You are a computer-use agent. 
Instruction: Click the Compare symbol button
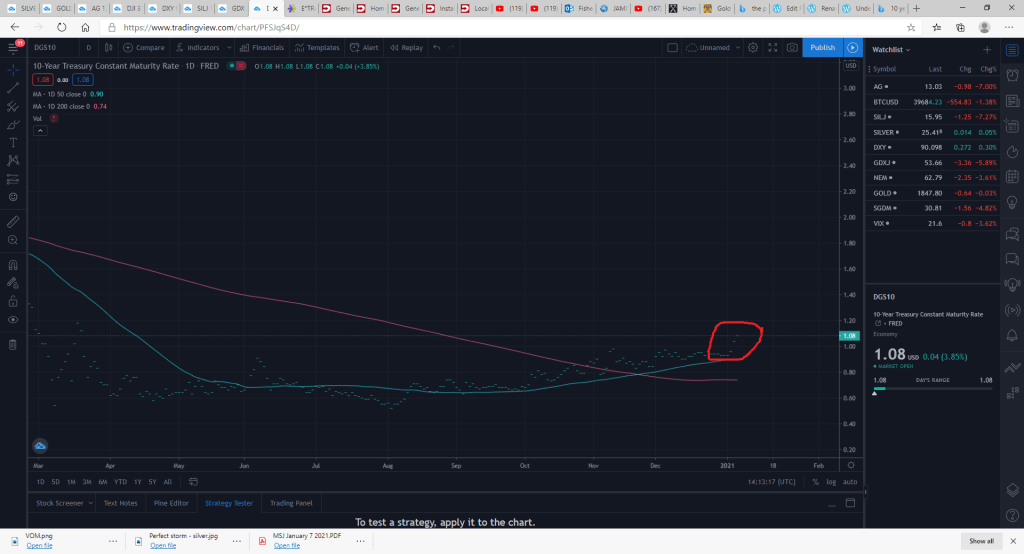145,47
